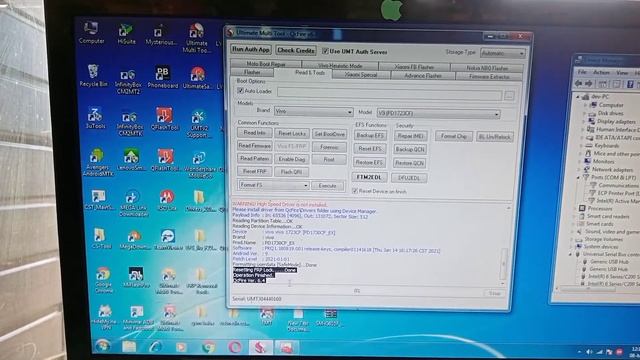Click the Auto Loader path input field
The image size is (640, 360).
tap(389, 94)
